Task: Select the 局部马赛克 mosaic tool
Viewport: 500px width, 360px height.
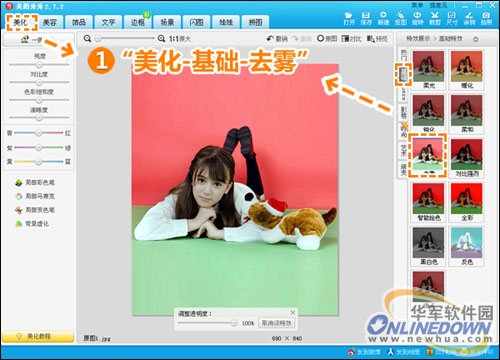Action: tap(35, 196)
